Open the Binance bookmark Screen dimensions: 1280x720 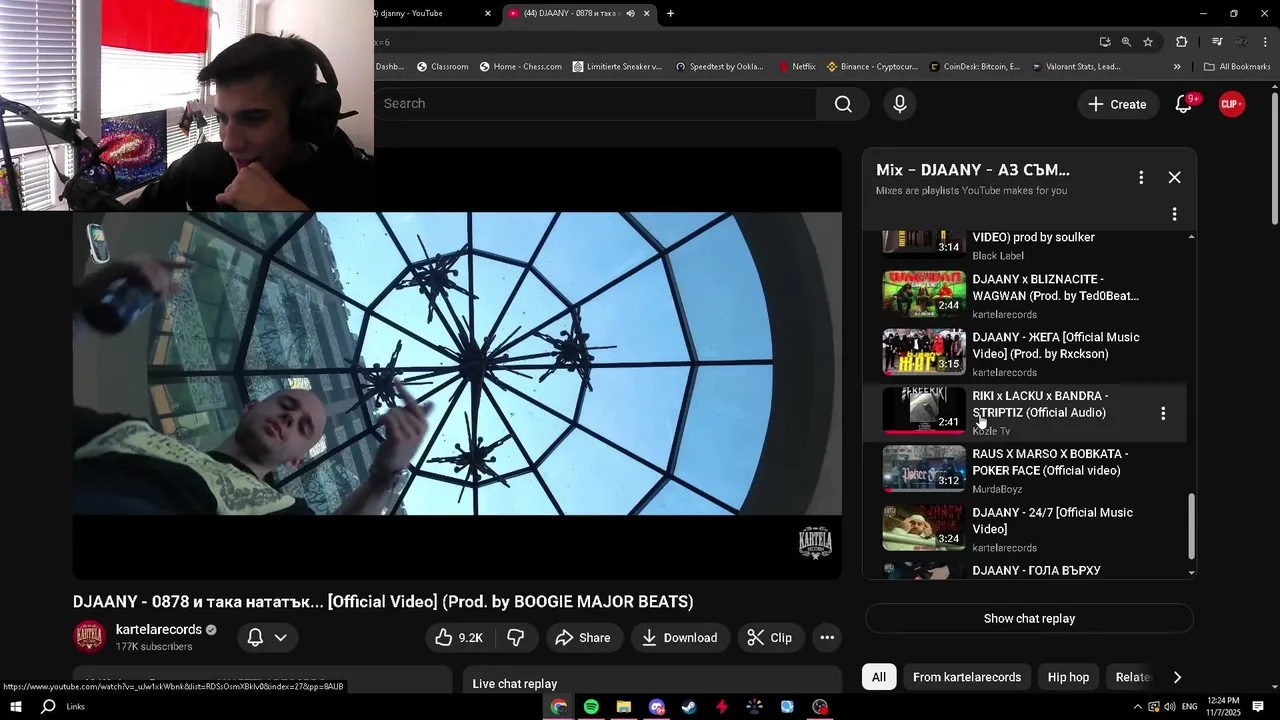tap(872, 67)
